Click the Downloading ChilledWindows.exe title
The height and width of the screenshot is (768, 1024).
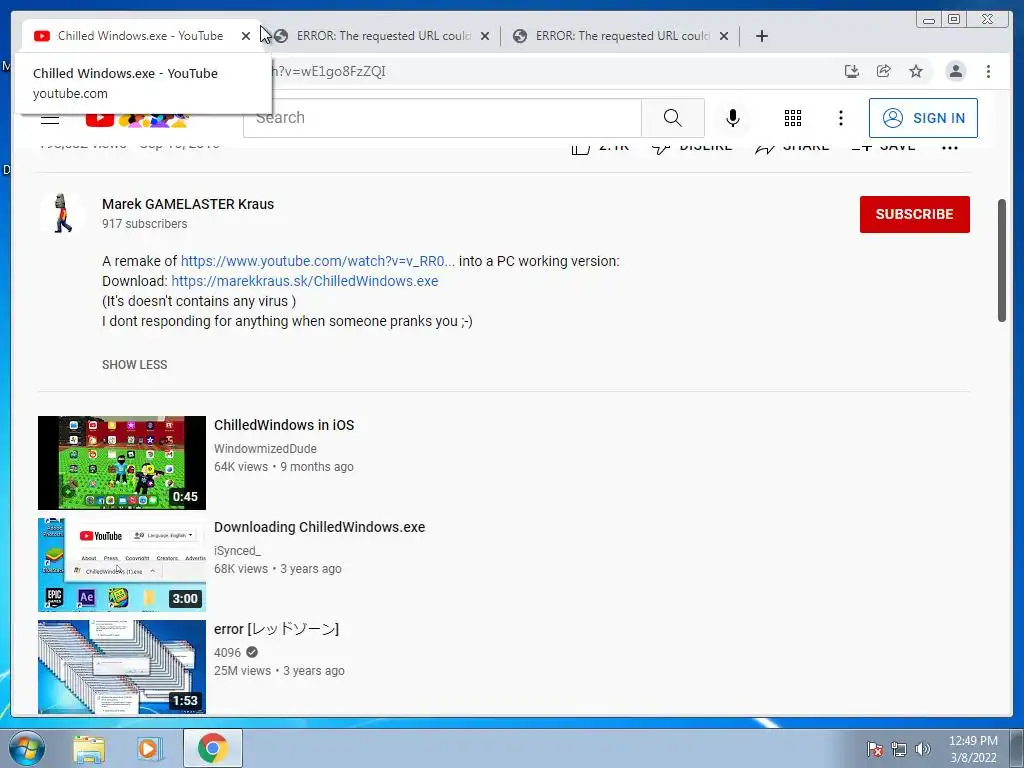pos(319,527)
